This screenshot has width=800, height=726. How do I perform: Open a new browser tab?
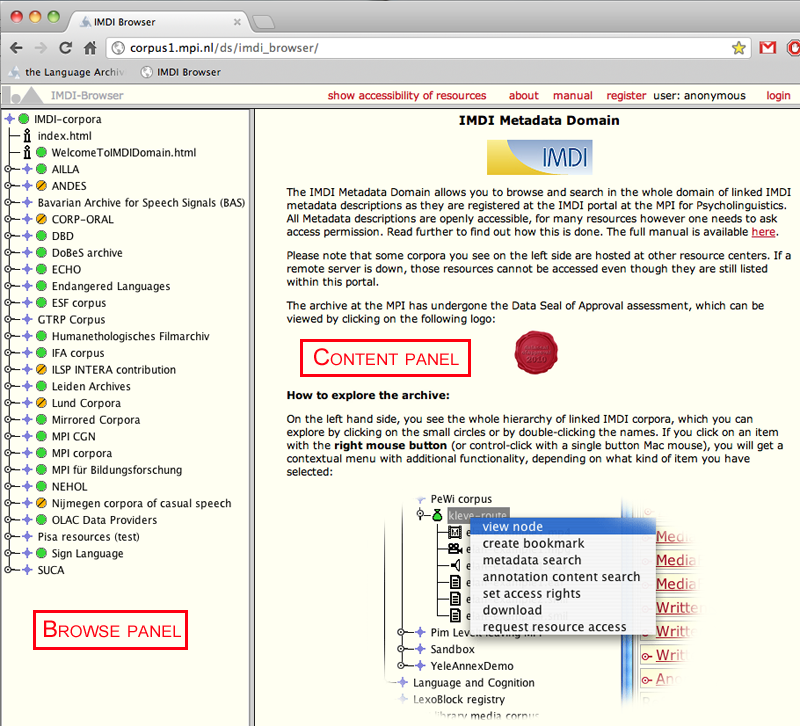click(264, 22)
